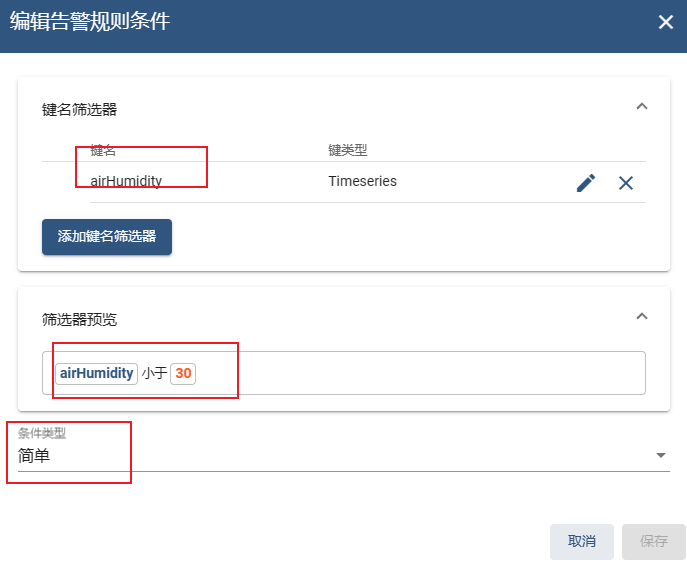Select the airHumidity key name cell

[x=126, y=181]
